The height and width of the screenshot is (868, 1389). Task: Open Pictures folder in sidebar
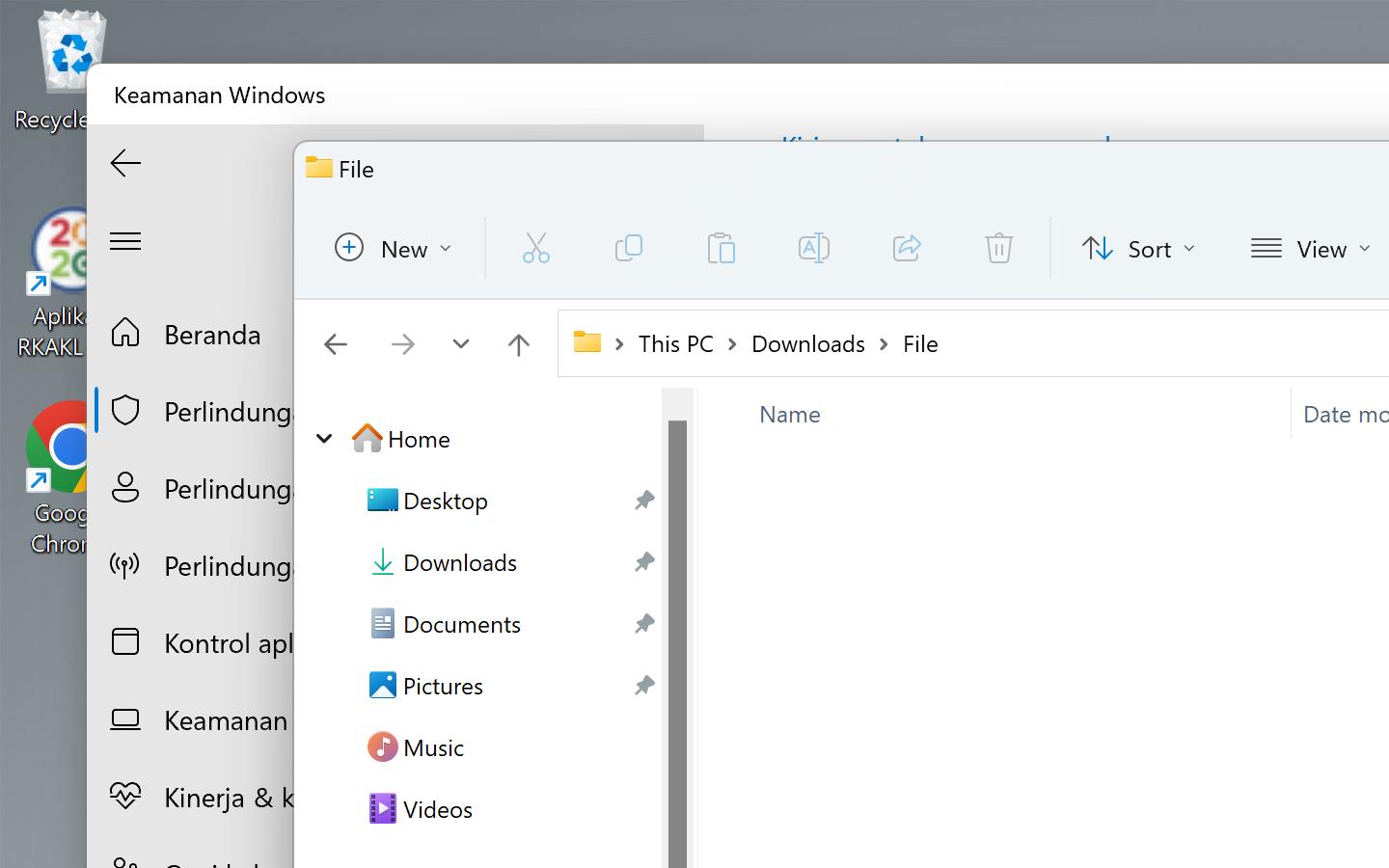coord(443,686)
